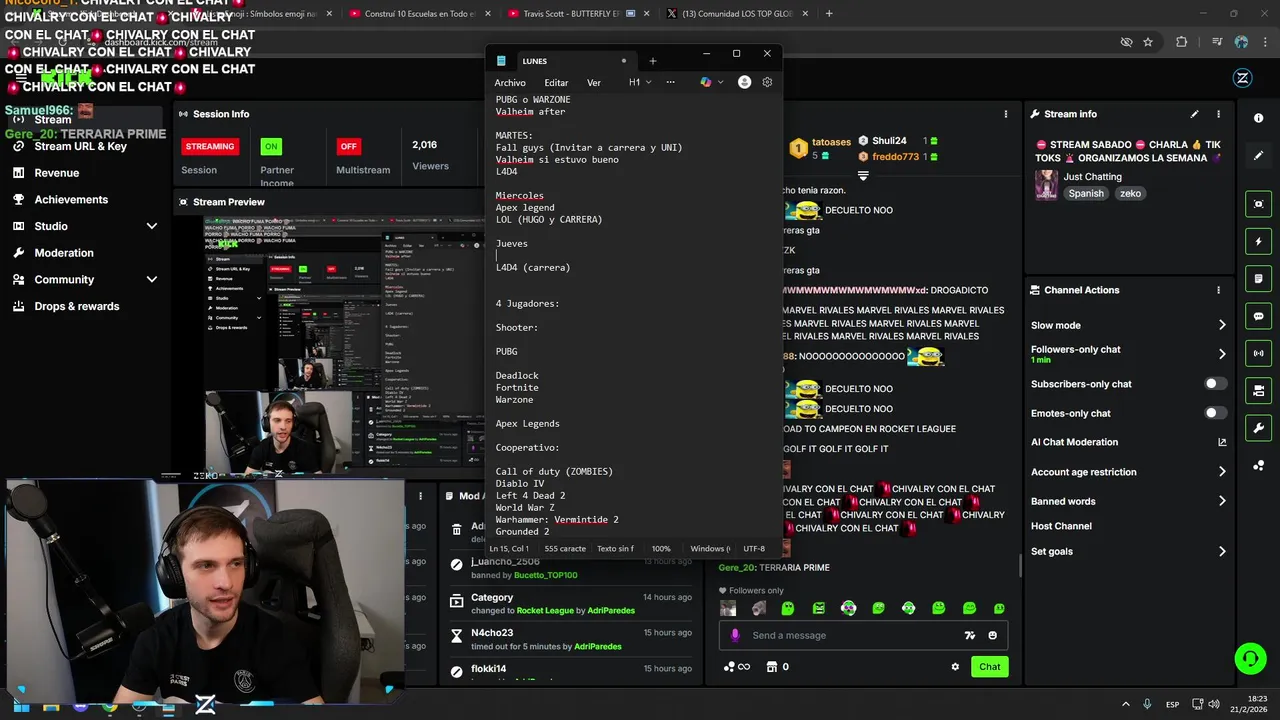Open Achievements in the sidebar

point(71,200)
